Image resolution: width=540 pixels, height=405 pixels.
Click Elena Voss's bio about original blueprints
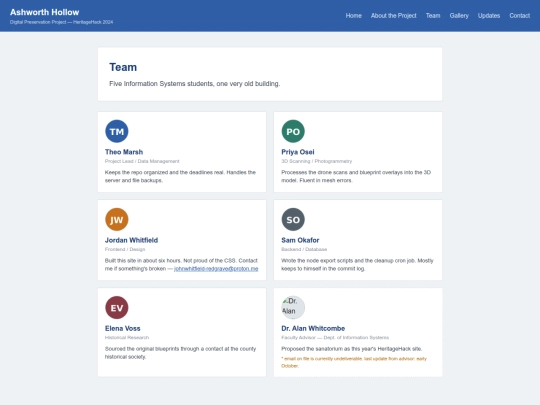(x=180, y=353)
